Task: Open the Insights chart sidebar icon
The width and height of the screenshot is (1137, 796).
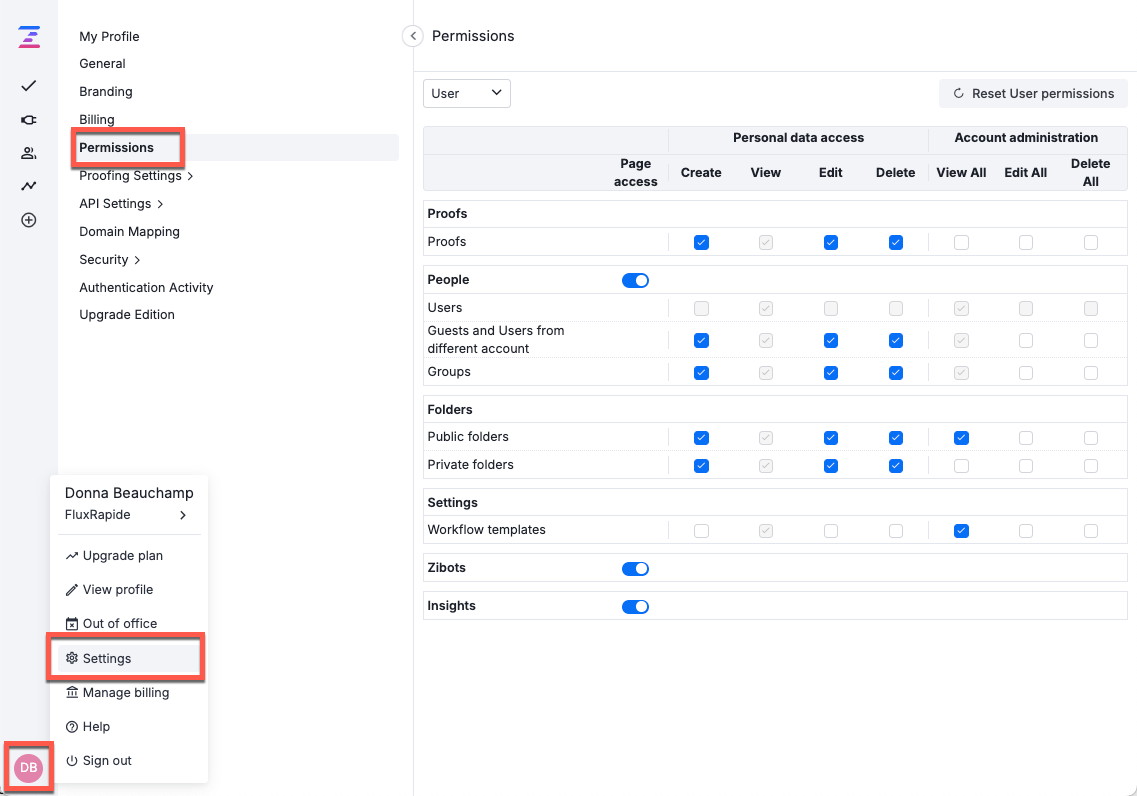Action: (x=29, y=186)
